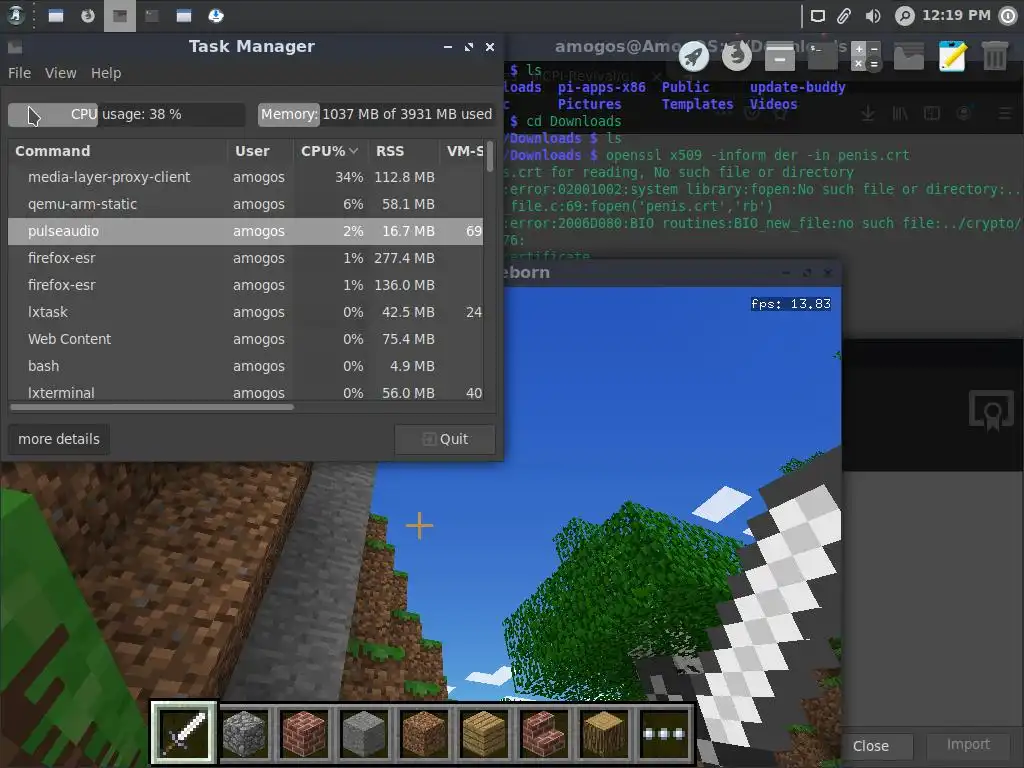
Task: Switch to the Firefox window in the taskbar
Action: coord(88,16)
